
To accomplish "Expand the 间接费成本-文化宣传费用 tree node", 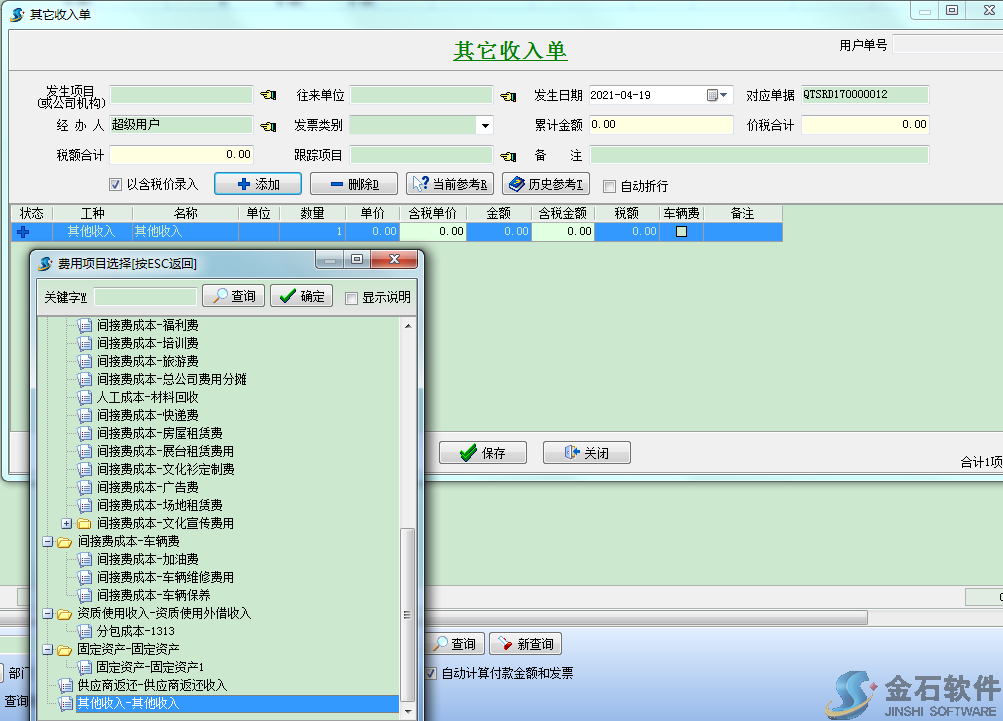I will point(65,522).
